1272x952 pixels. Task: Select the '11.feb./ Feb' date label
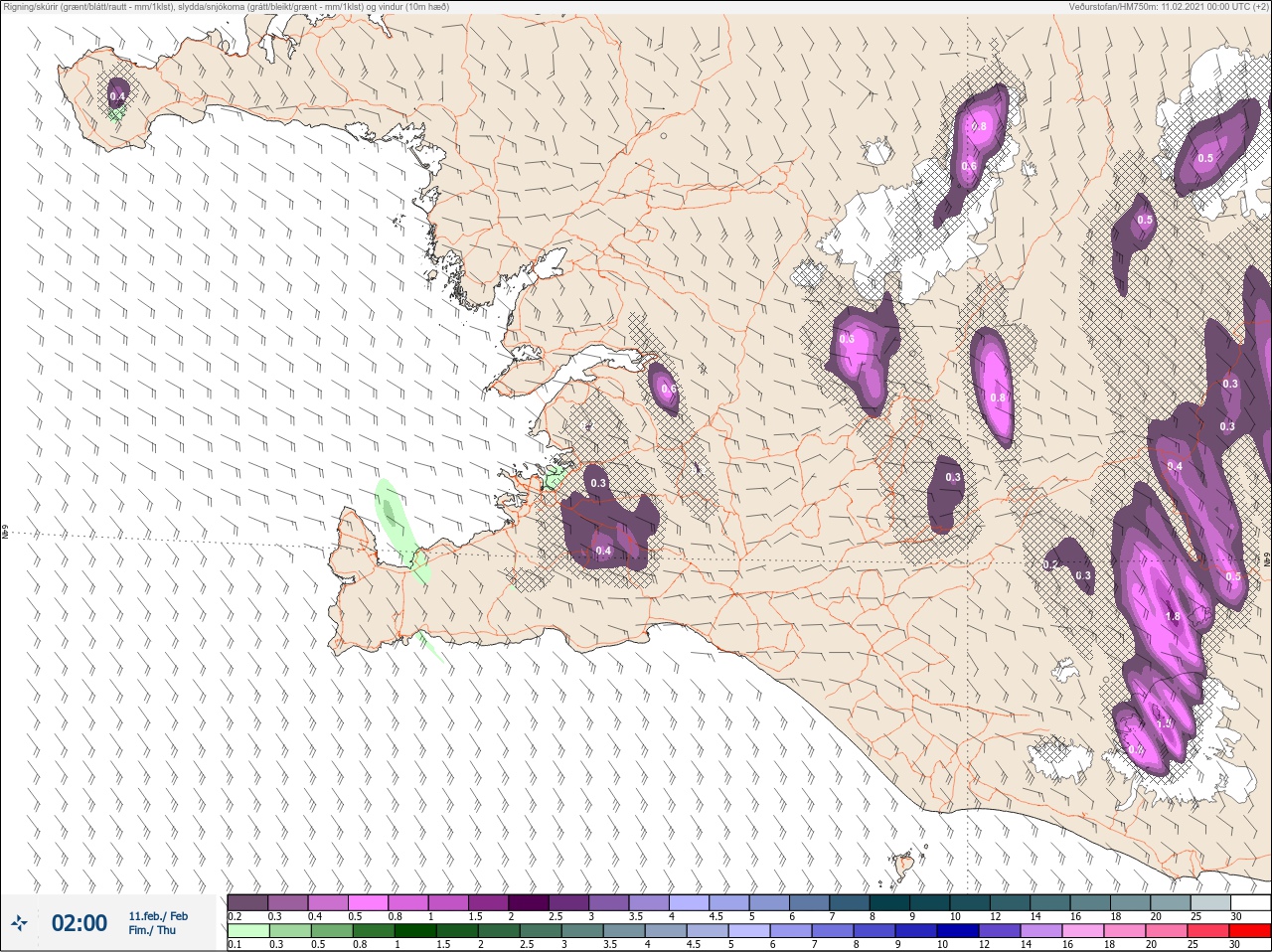pos(158,916)
